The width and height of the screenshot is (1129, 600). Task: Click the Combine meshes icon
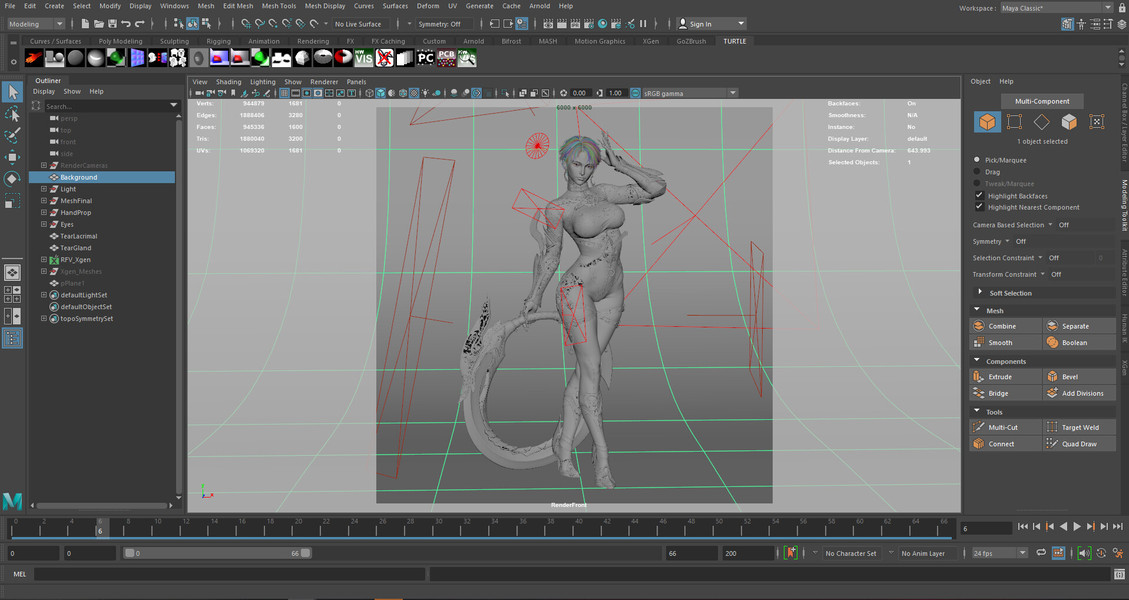pyautogui.click(x=979, y=326)
